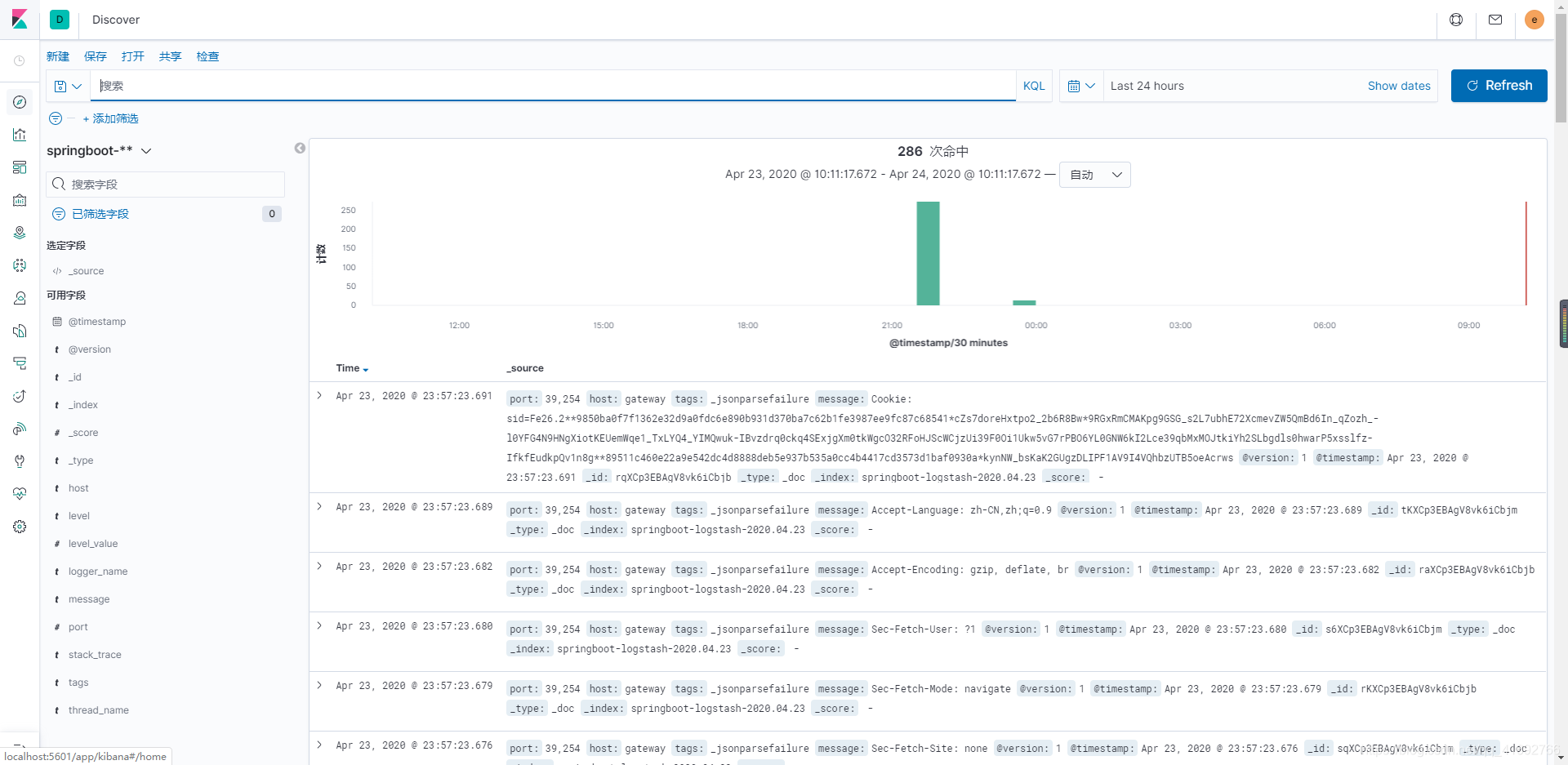Viewport: 1568px width, 765px height.
Task: Select the host field in list
Action: [78, 488]
